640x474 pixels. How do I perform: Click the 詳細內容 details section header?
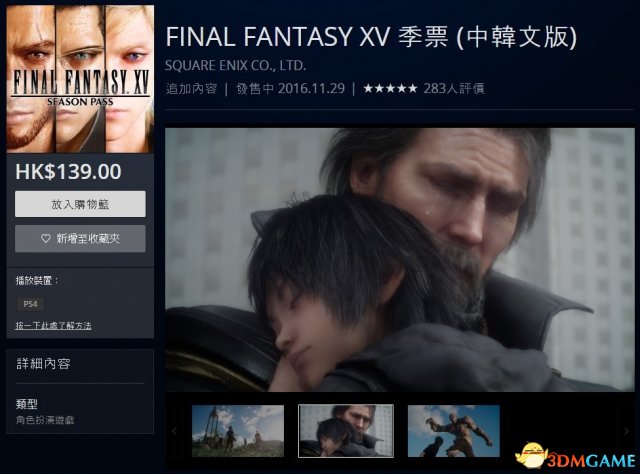pos(43,363)
